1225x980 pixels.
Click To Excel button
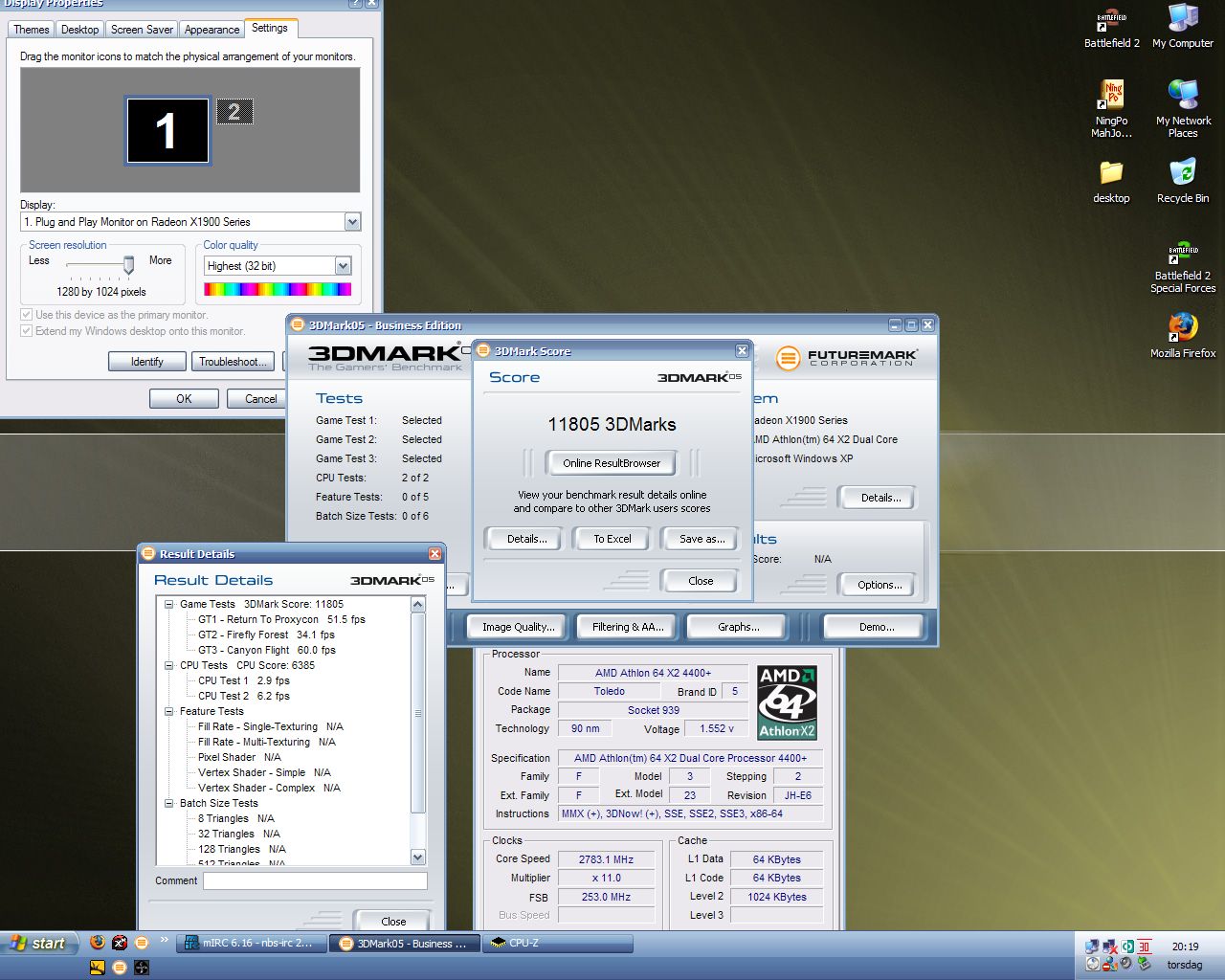click(612, 539)
